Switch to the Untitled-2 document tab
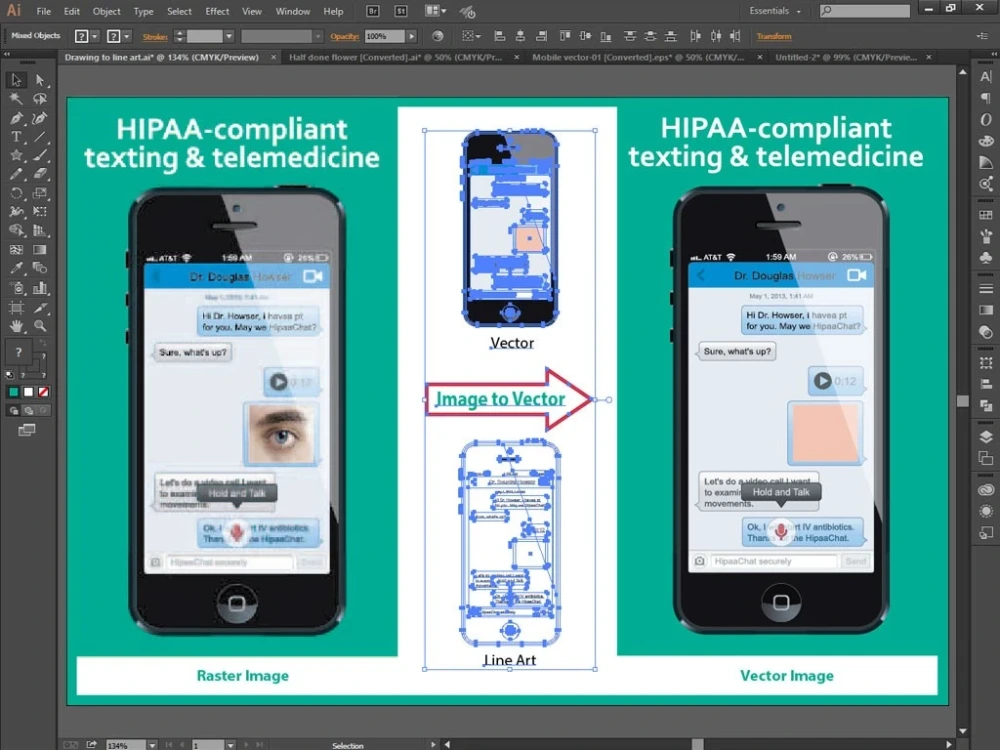The width and height of the screenshot is (1000, 750). 846,57
